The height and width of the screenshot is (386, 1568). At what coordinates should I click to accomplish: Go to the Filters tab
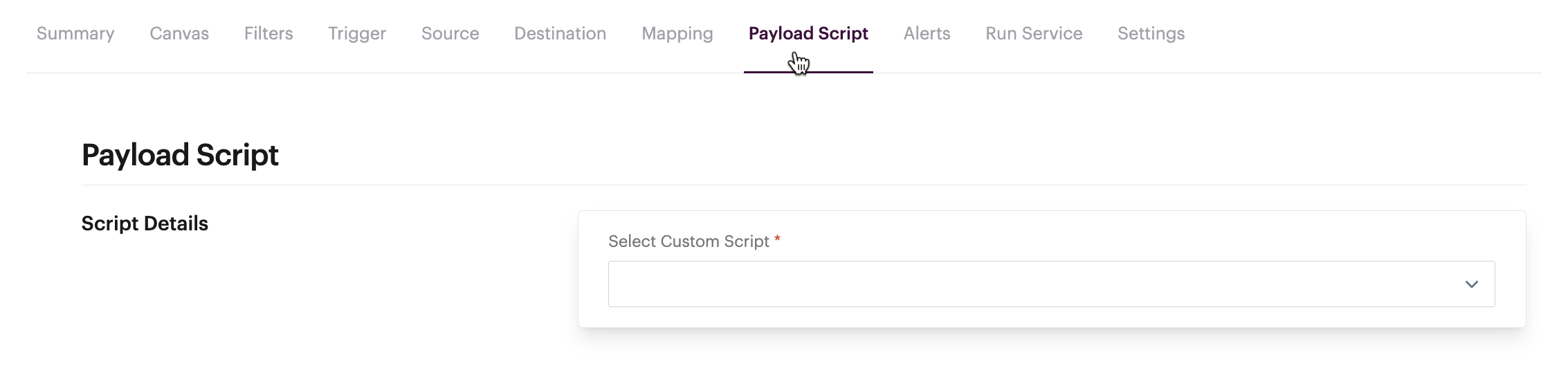point(268,34)
